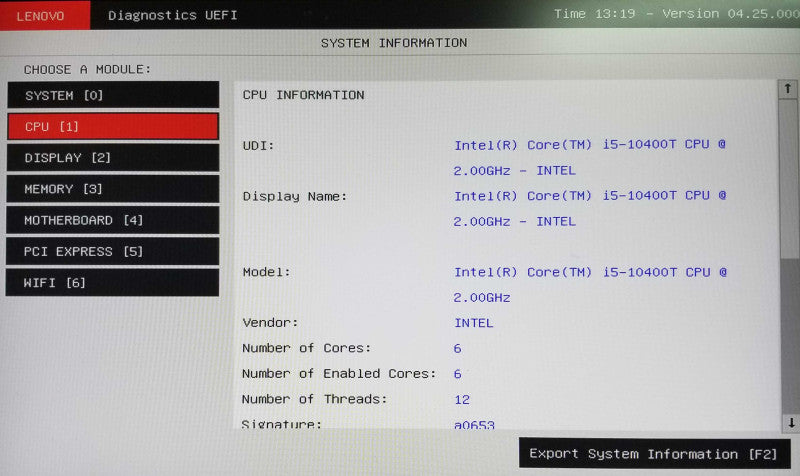Image resolution: width=800 pixels, height=476 pixels.
Task: Click the Diagnostics UEFI title
Action: [172, 15]
